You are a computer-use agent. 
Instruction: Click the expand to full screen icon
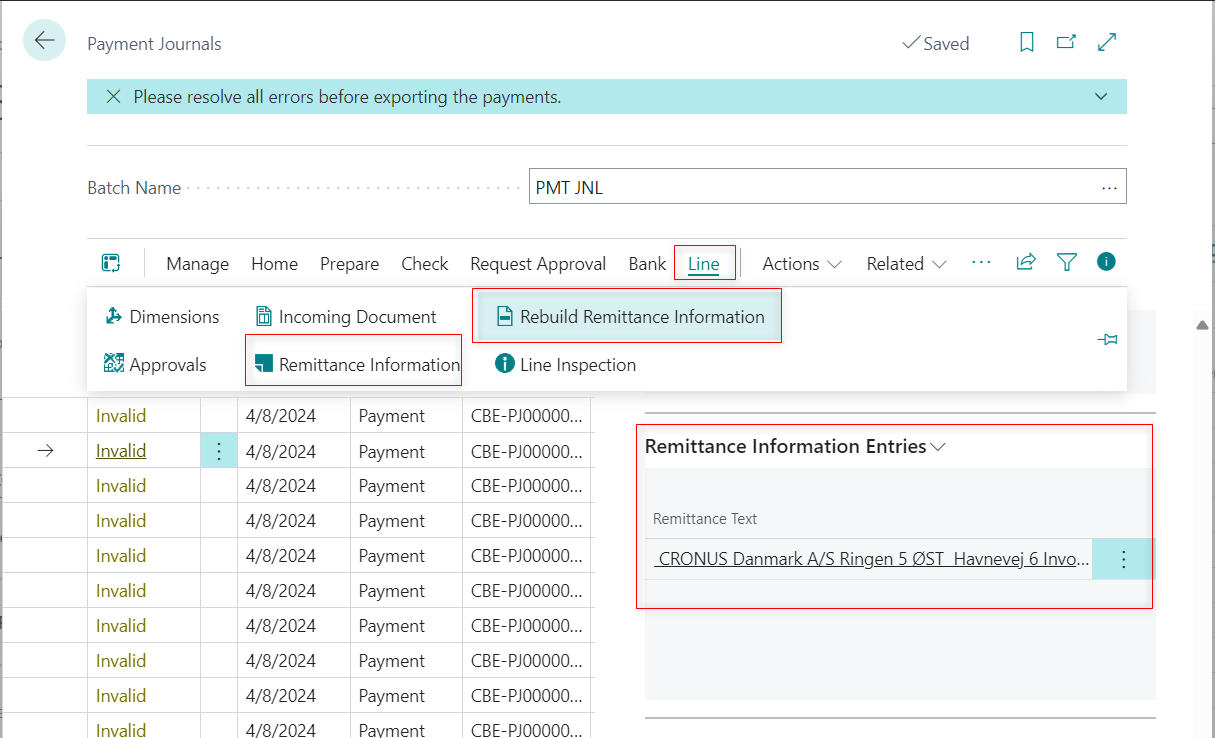tap(1106, 42)
